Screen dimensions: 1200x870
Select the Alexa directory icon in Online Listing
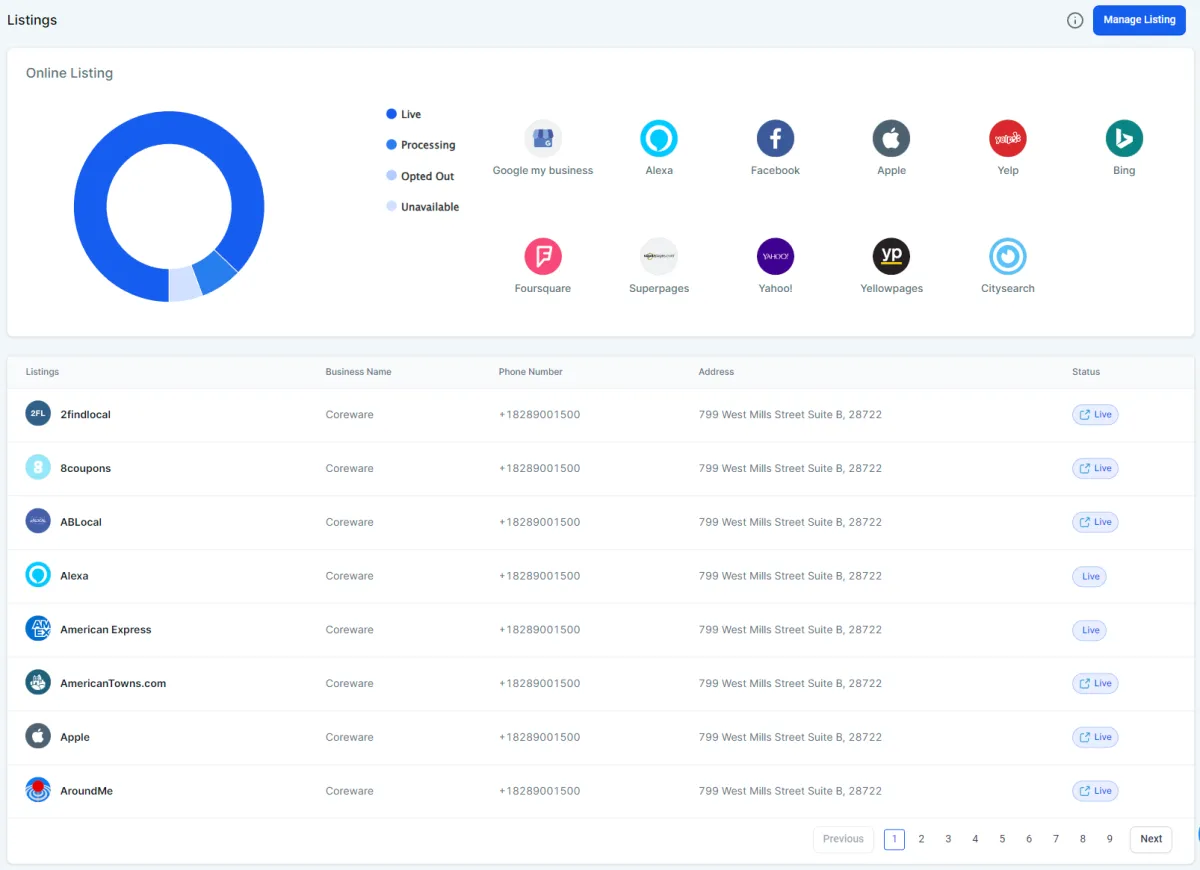(659, 138)
